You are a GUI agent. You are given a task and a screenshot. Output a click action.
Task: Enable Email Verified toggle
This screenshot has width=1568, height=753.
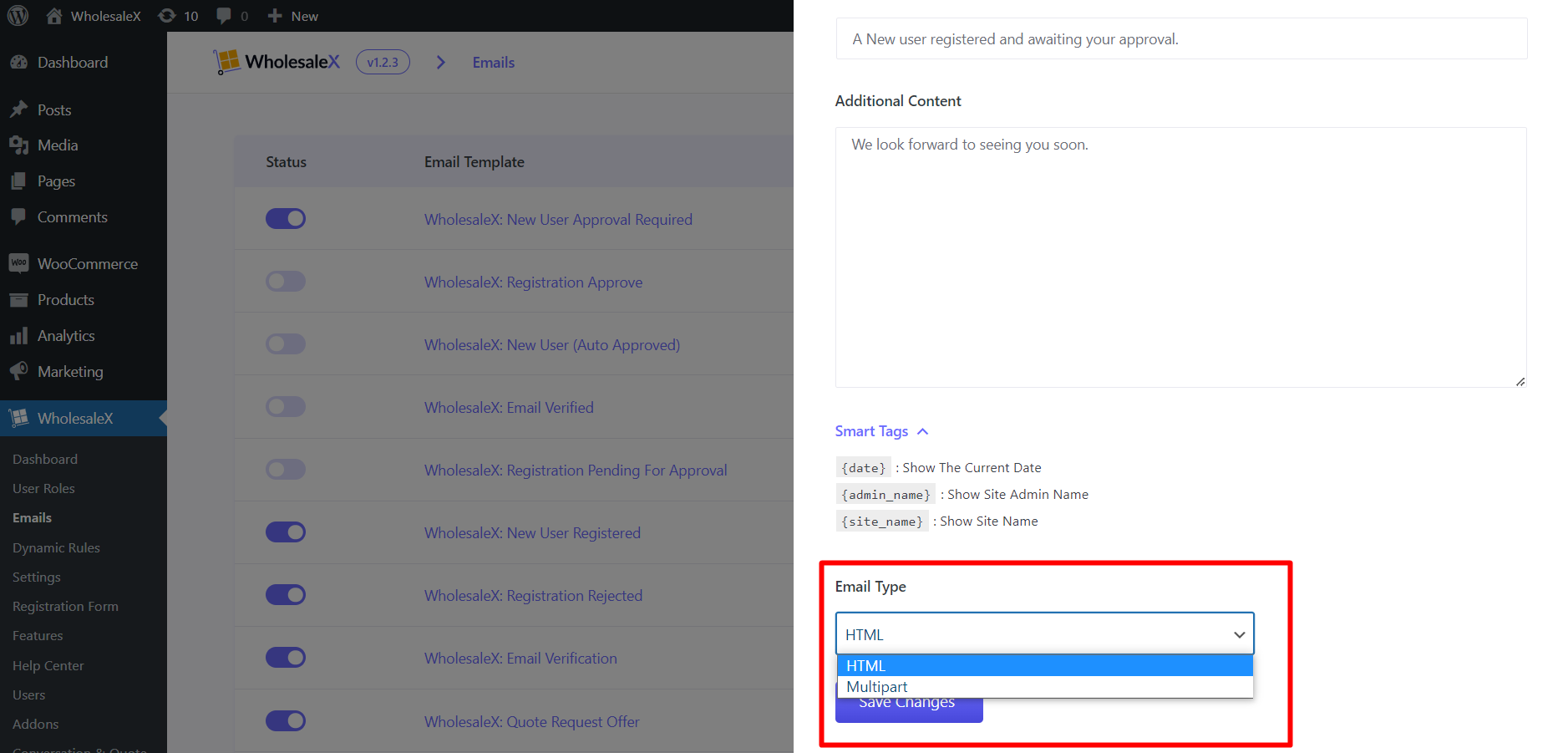click(x=286, y=407)
